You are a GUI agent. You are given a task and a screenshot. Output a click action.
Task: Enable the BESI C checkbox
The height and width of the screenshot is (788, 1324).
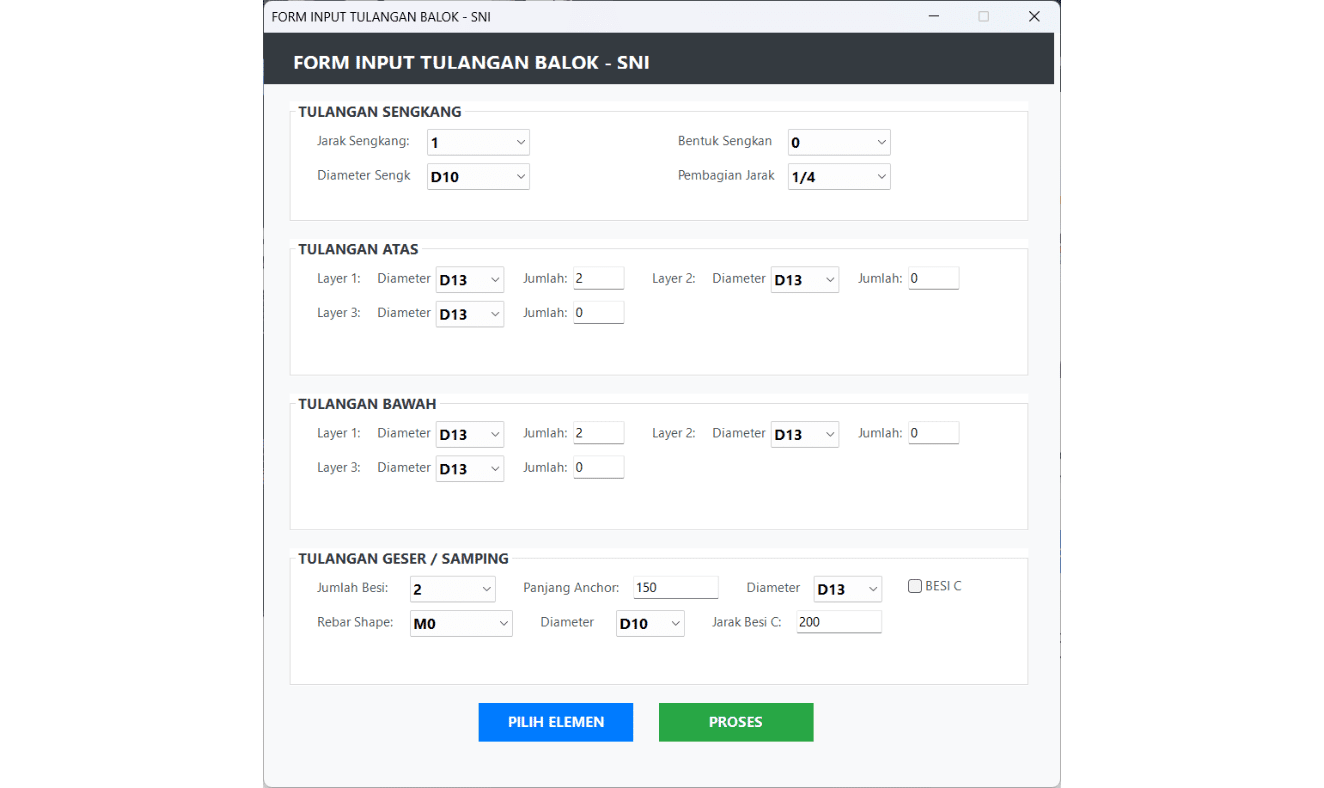(x=915, y=587)
